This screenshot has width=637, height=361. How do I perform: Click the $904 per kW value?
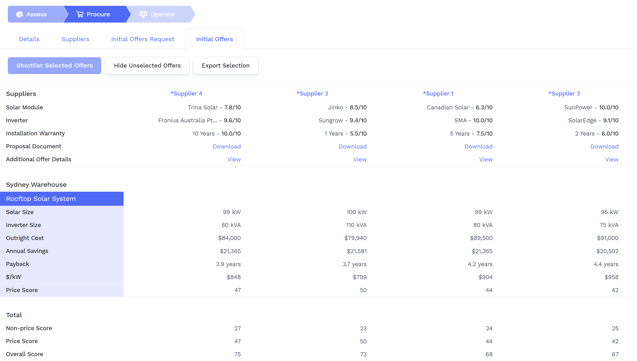[485, 277]
